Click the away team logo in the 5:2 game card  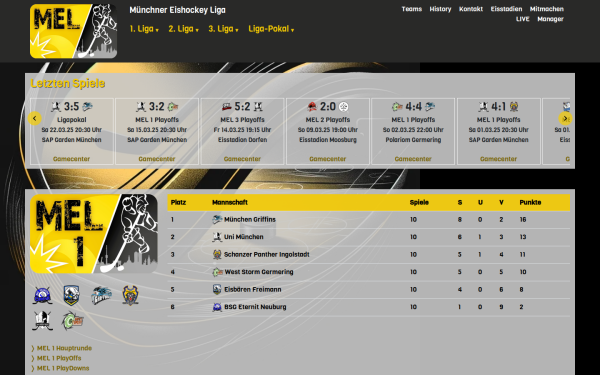[258, 106]
